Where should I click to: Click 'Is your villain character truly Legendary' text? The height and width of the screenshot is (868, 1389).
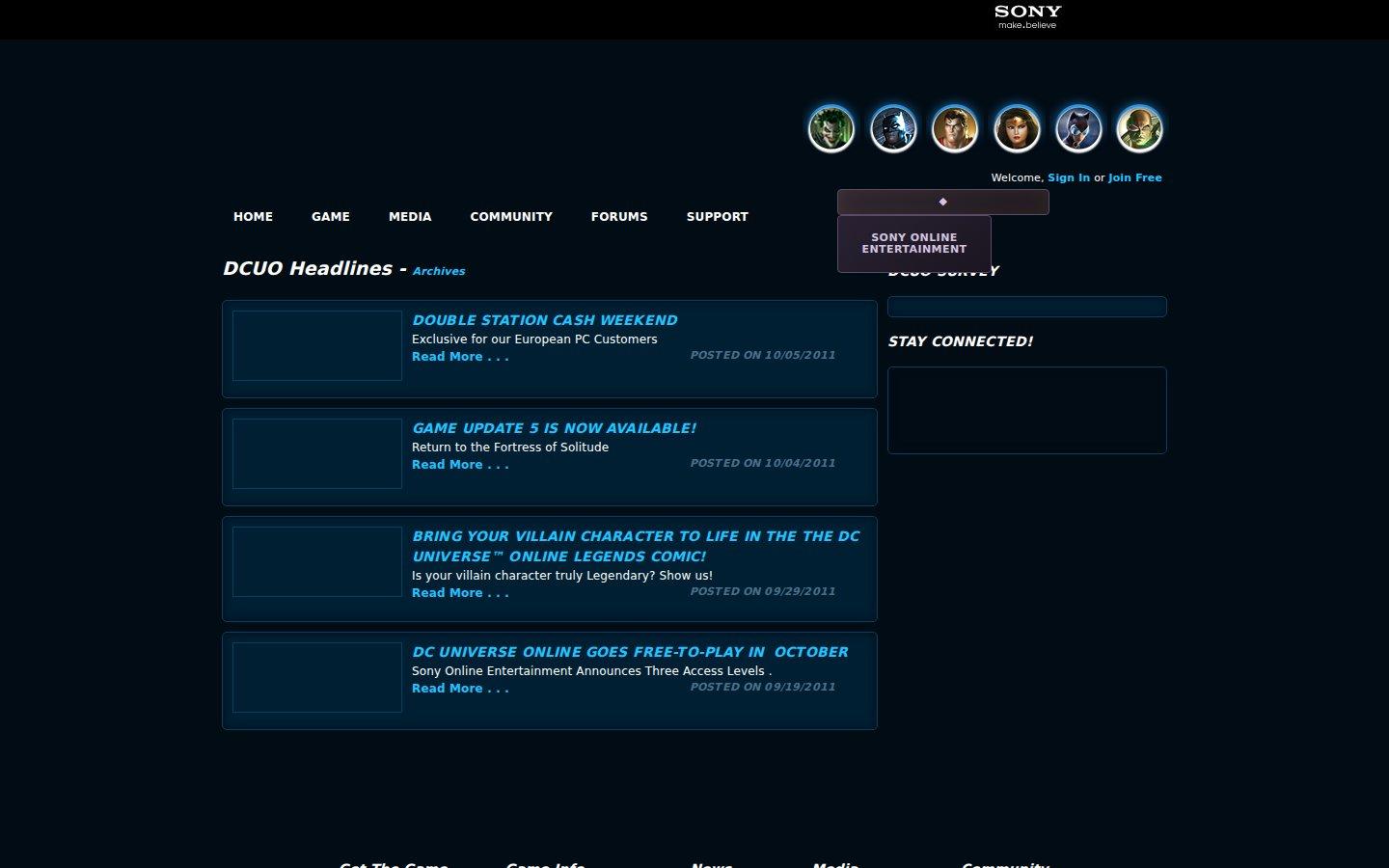point(562,576)
